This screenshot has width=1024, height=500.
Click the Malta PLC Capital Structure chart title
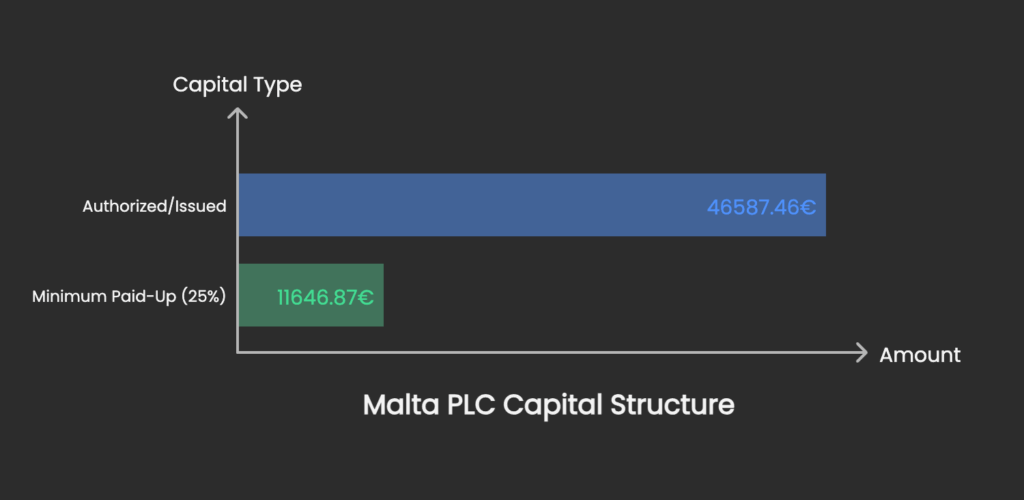click(x=549, y=405)
